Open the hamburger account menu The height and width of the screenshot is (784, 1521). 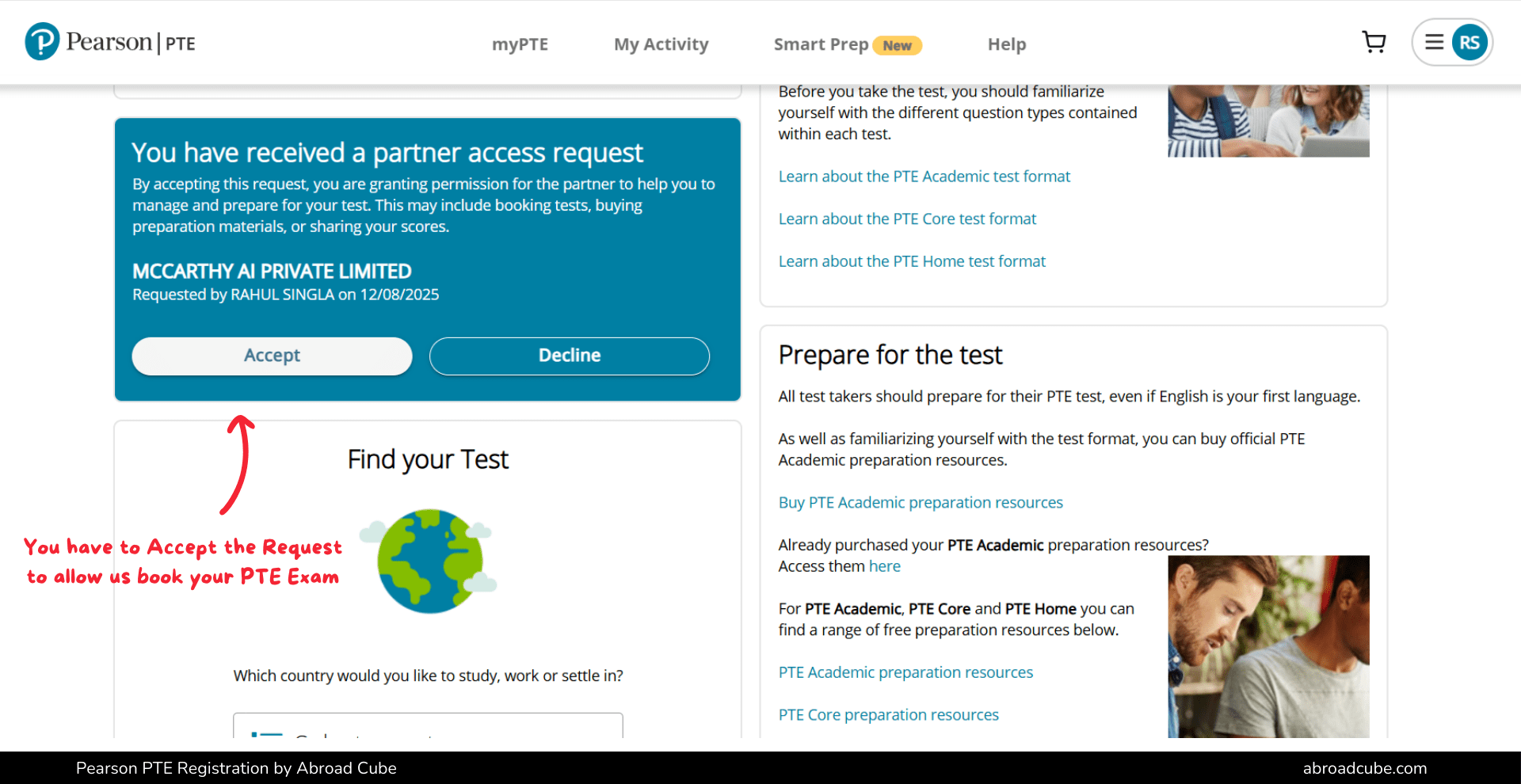[x=1434, y=42]
